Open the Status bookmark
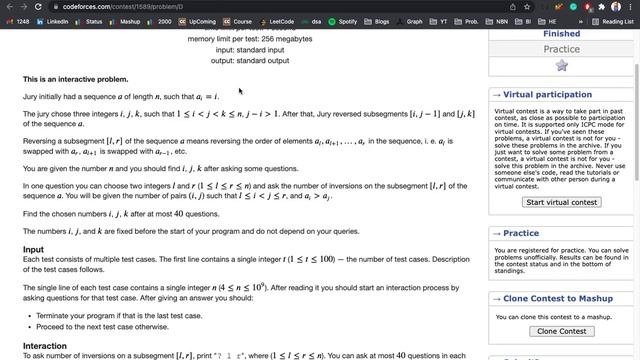 click(89, 22)
